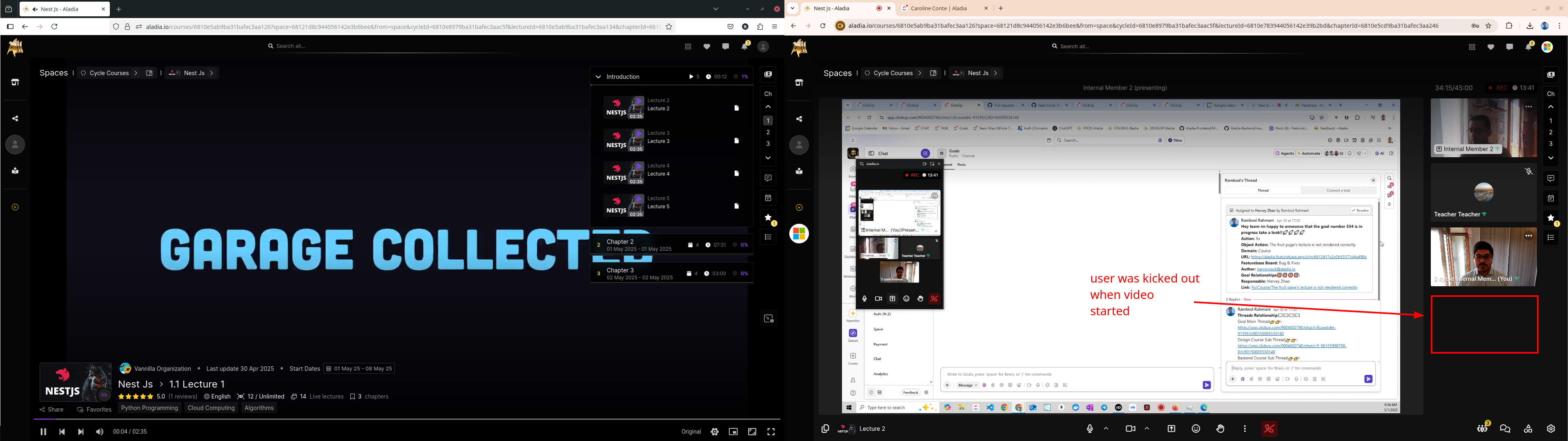Collapse the Introduction chapter list
Image resolution: width=1568 pixels, height=441 pixels.
(598, 77)
